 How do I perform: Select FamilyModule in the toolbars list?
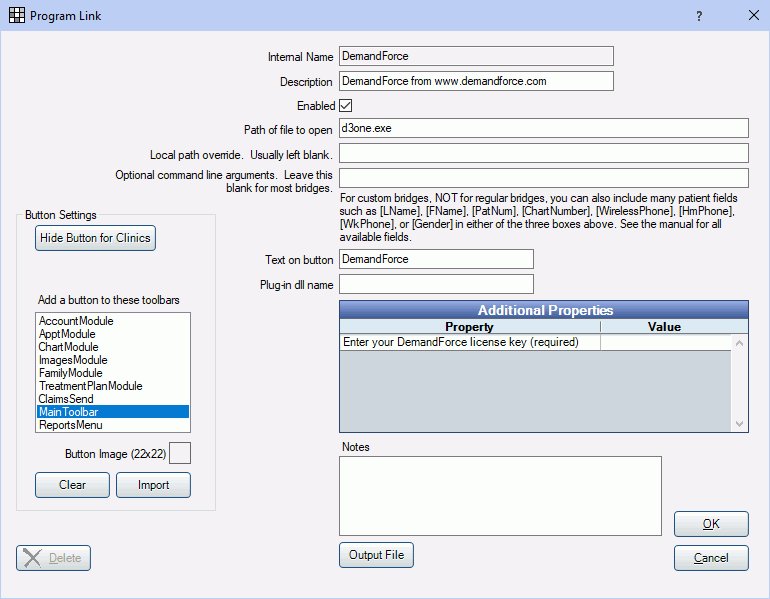112,373
